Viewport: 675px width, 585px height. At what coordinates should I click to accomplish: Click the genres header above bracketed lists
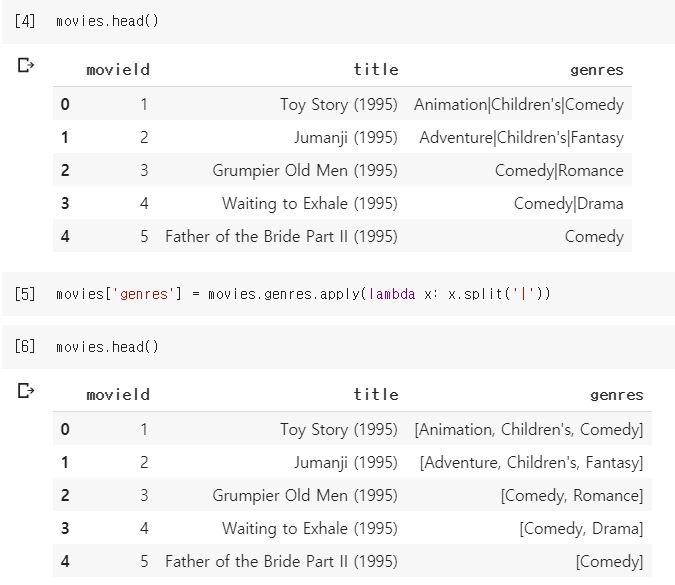coord(616,395)
